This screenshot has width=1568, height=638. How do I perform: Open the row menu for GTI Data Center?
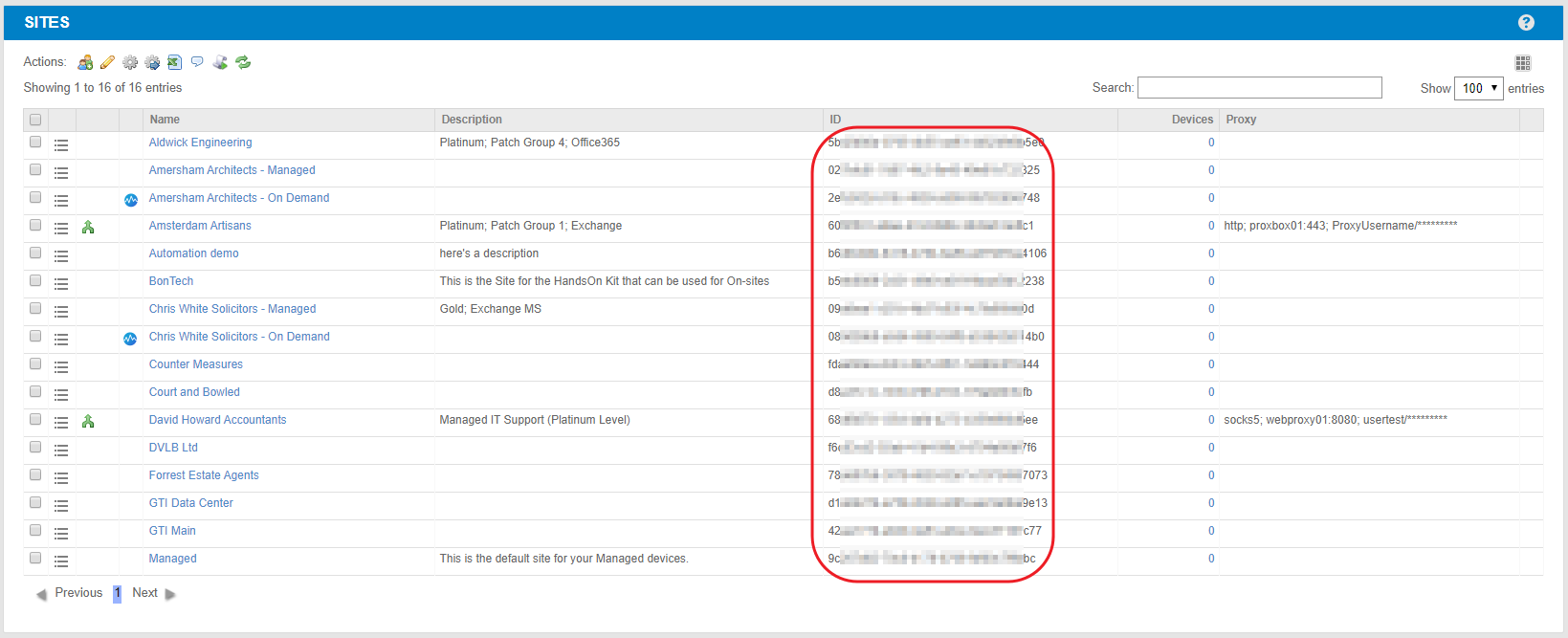pyautogui.click(x=61, y=506)
